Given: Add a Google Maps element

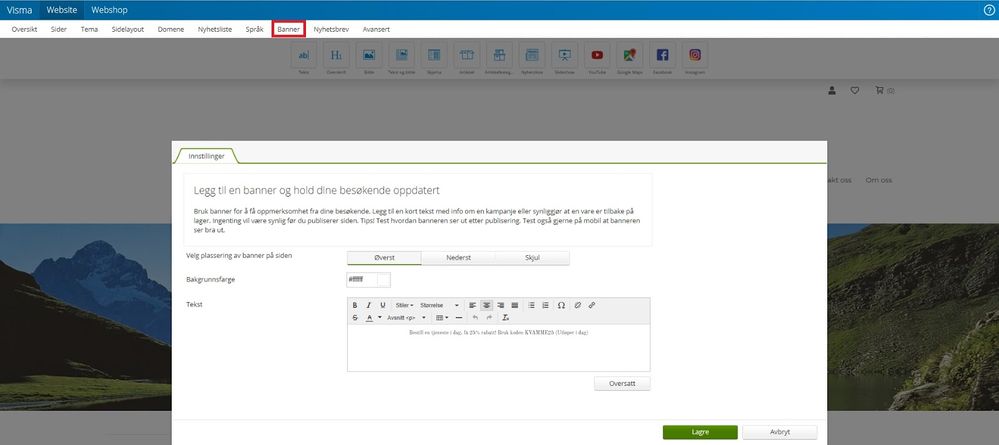Looking at the screenshot, I should point(629,55).
